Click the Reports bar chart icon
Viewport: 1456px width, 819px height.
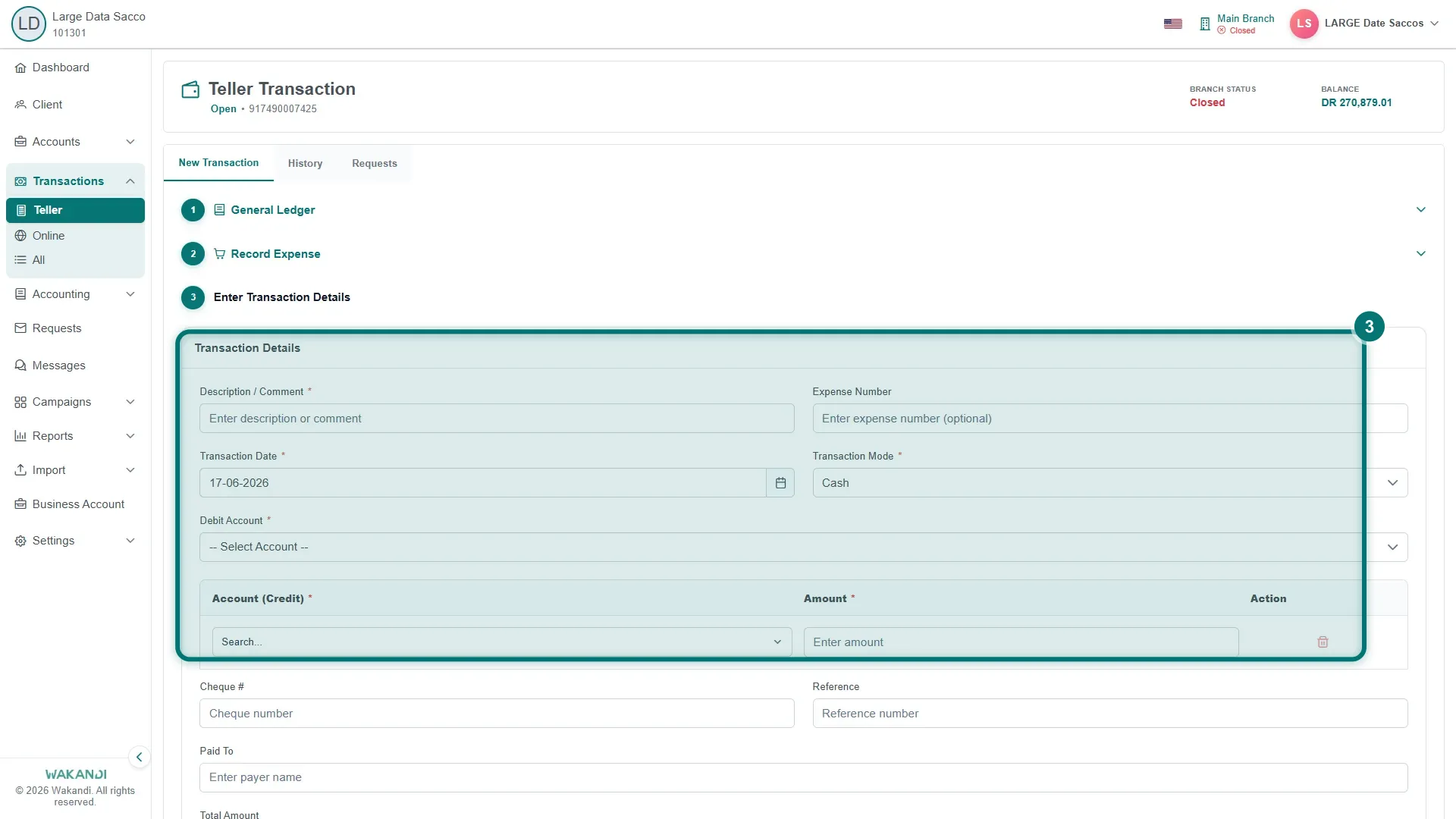click(x=20, y=436)
